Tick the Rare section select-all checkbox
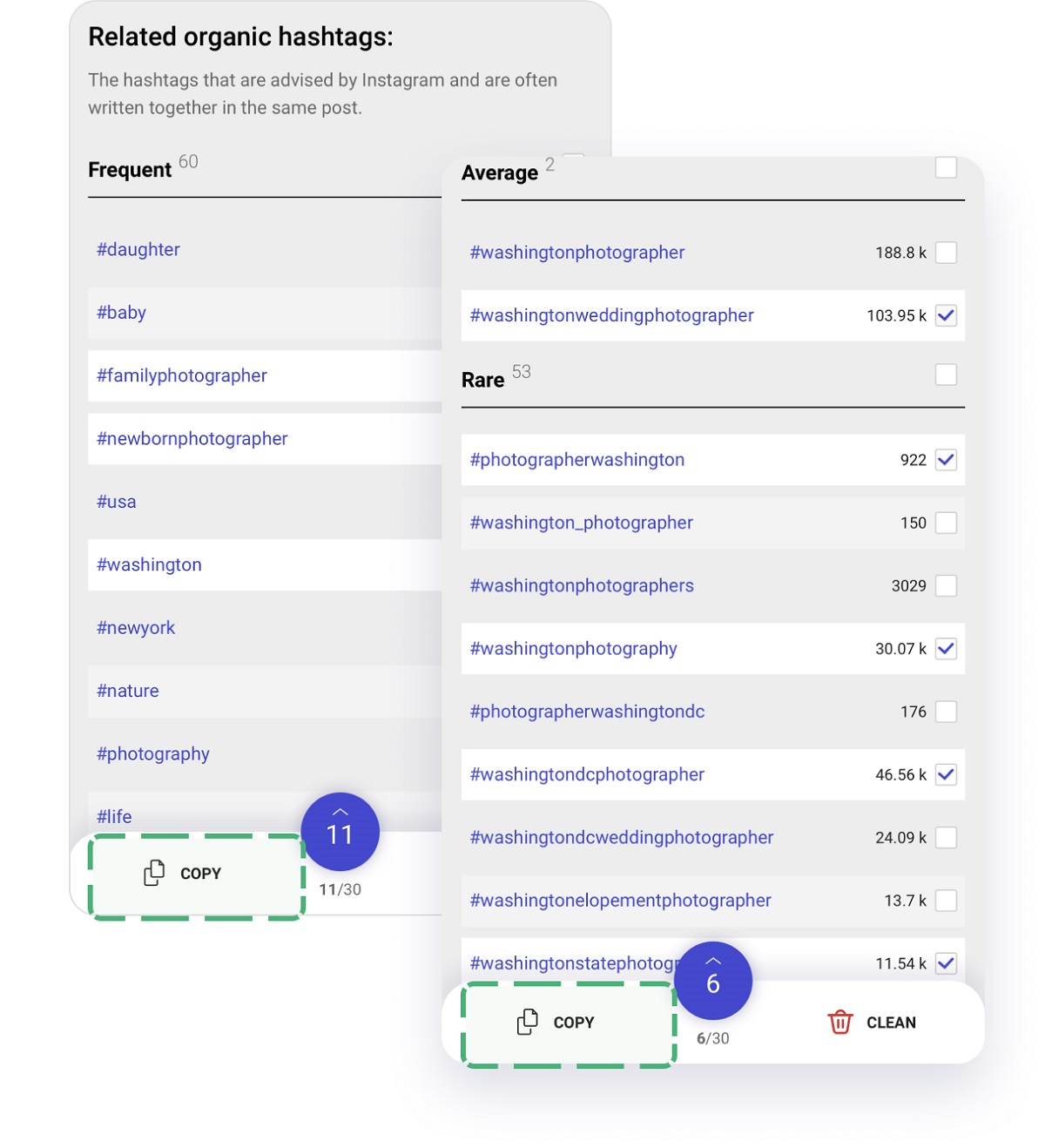1045x1148 pixels. coord(946,375)
